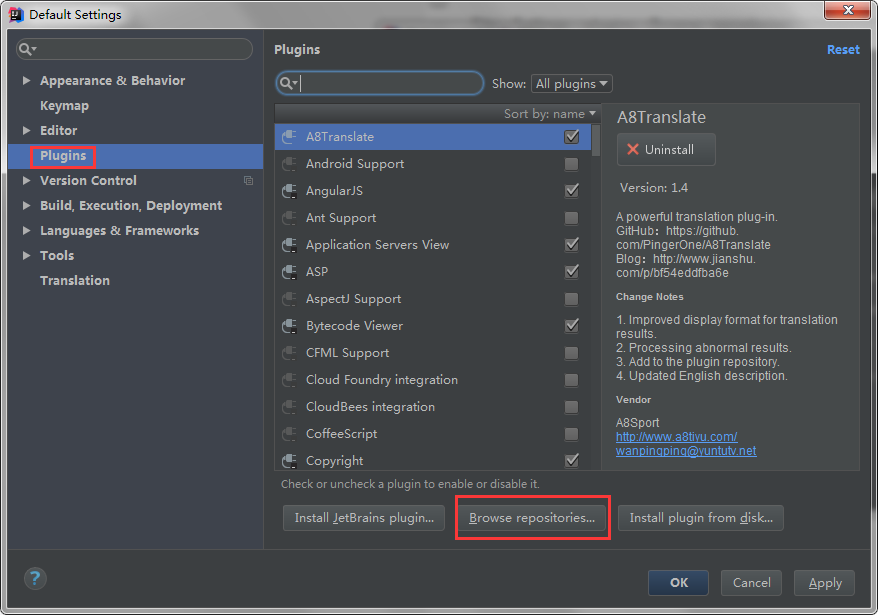Click inside the plugins search field

click(x=380, y=83)
